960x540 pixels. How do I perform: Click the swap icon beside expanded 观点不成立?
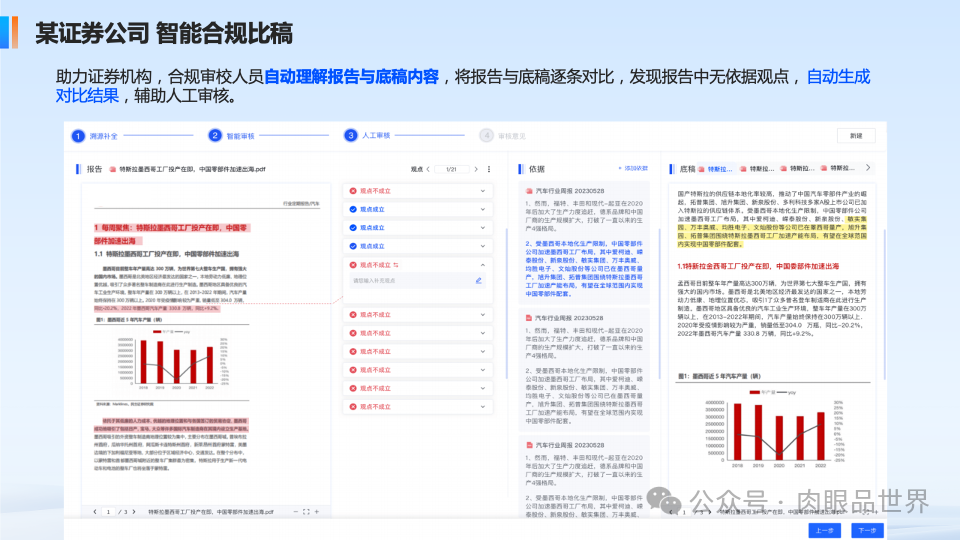396,265
